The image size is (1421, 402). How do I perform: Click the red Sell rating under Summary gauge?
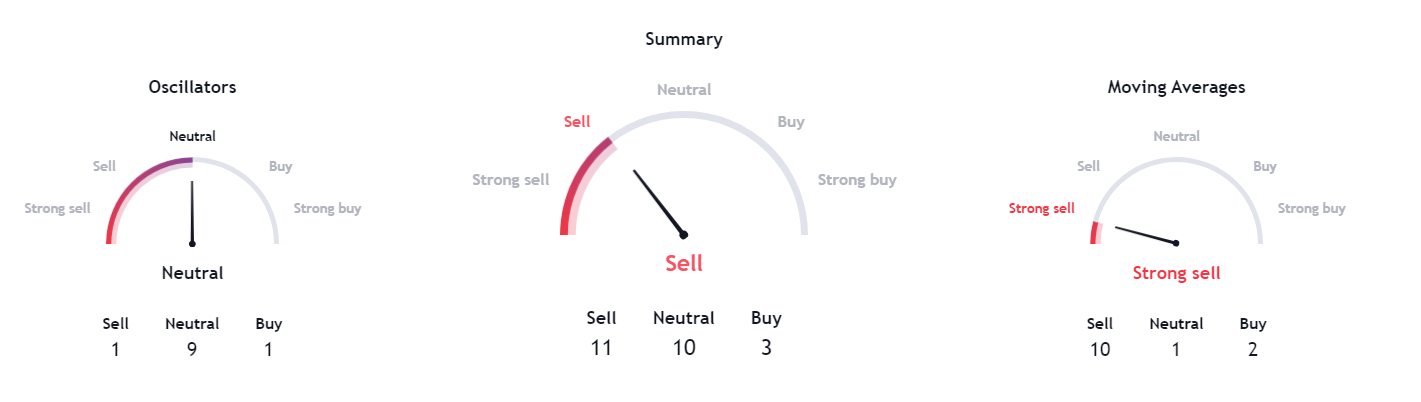point(684,263)
